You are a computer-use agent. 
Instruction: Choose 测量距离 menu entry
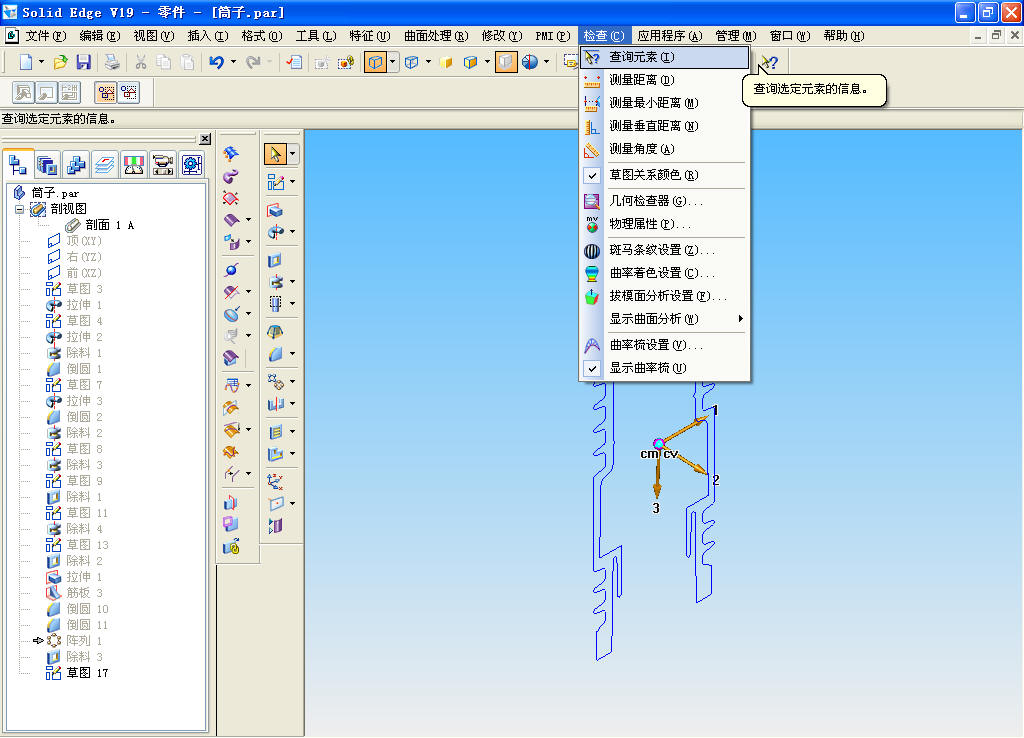pyautogui.click(x=665, y=80)
